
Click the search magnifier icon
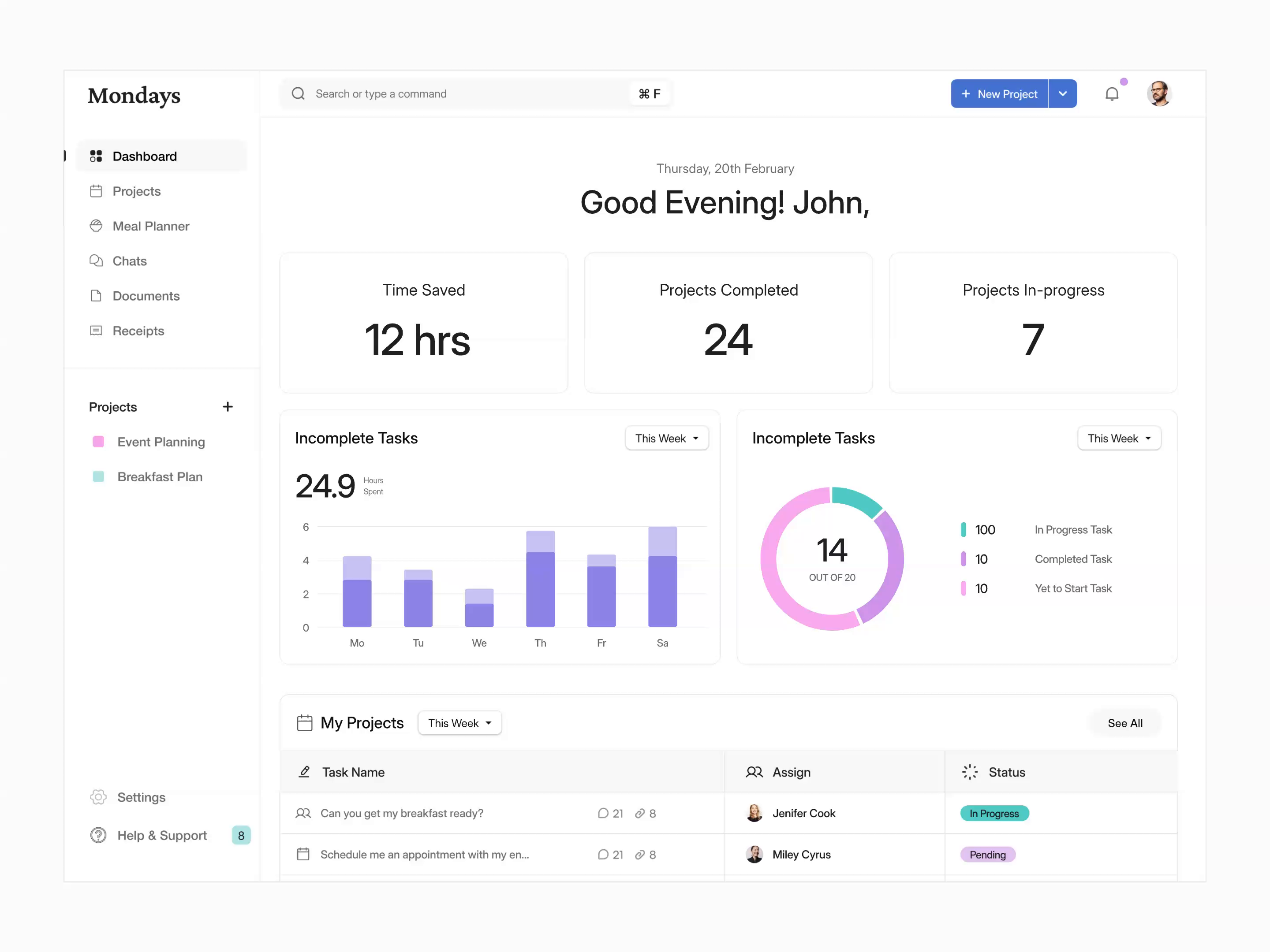tap(298, 93)
